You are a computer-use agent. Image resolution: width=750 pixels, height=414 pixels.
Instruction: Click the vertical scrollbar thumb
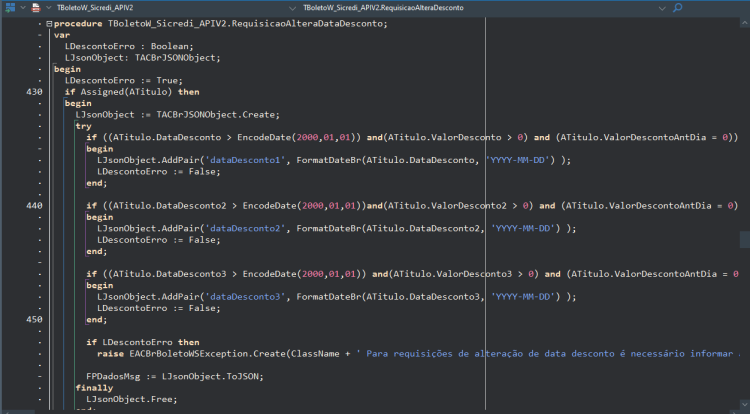[744, 240]
